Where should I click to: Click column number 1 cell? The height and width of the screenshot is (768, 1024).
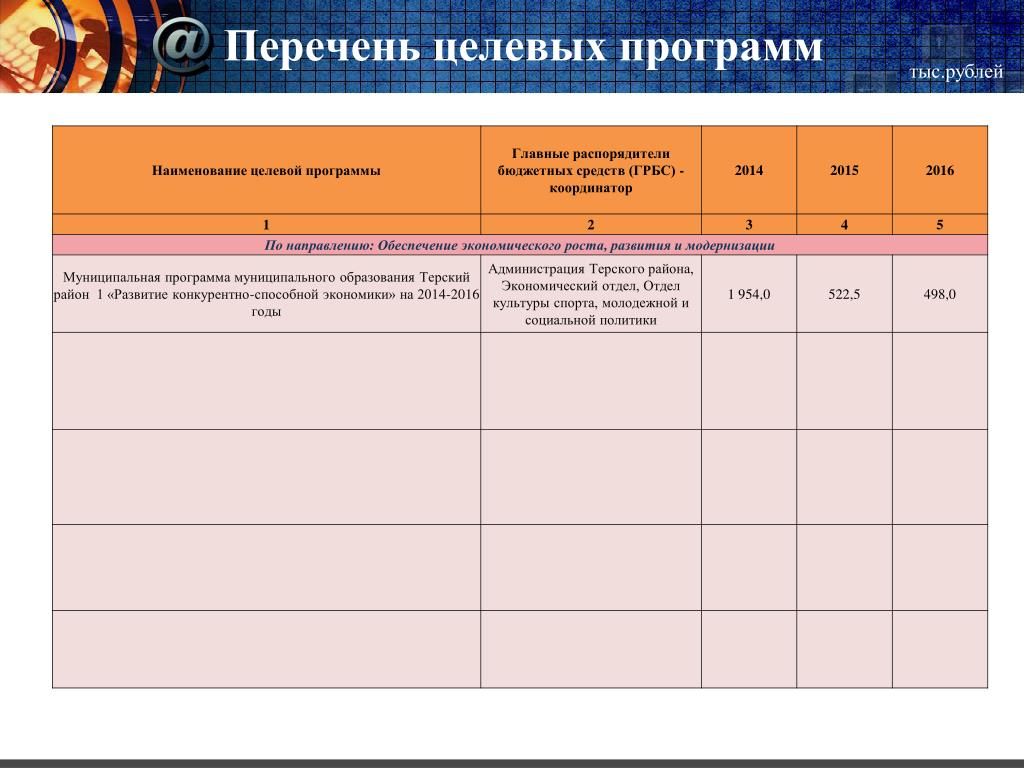tap(266, 225)
